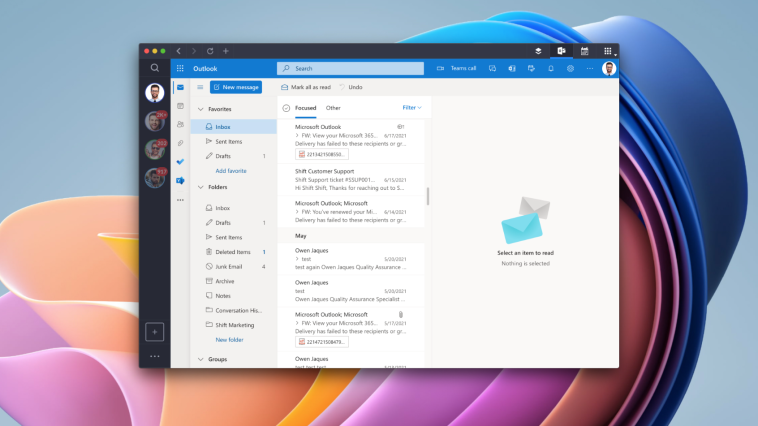Open Drafts under Favorites
The height and width of the screenshot is (426, 758).
233,156
